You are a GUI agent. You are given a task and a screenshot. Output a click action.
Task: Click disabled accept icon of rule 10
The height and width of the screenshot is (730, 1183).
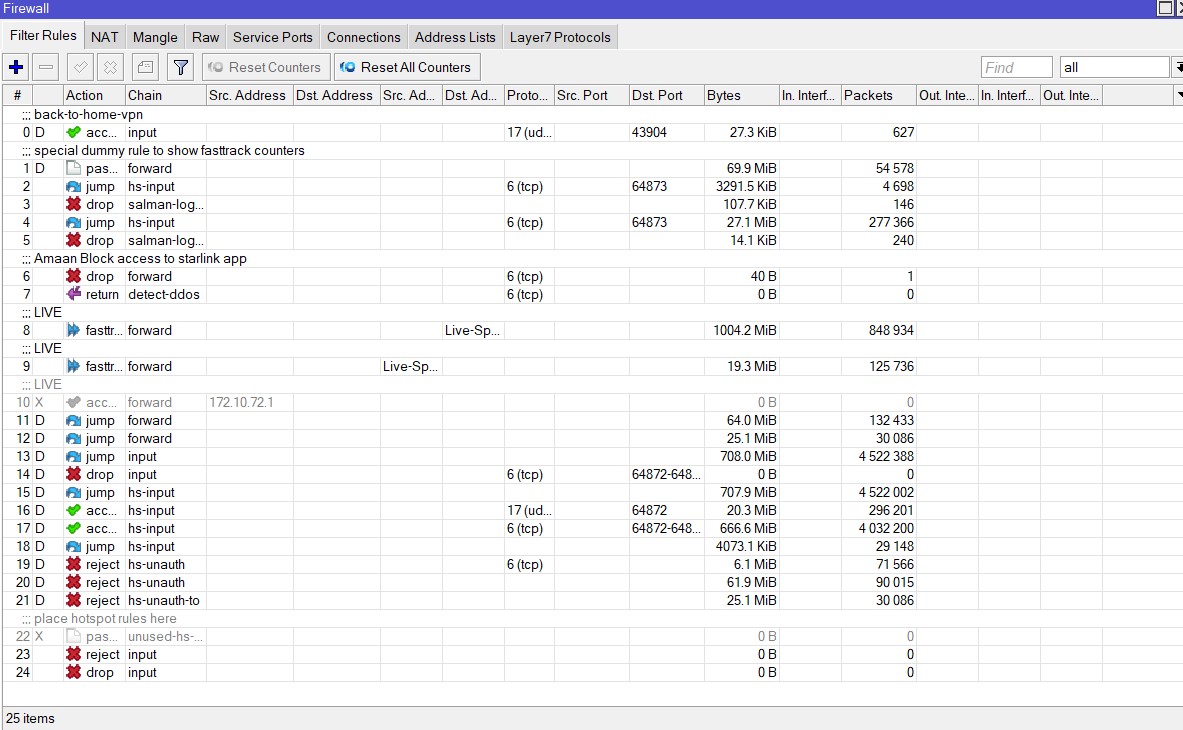click(73, 402)
